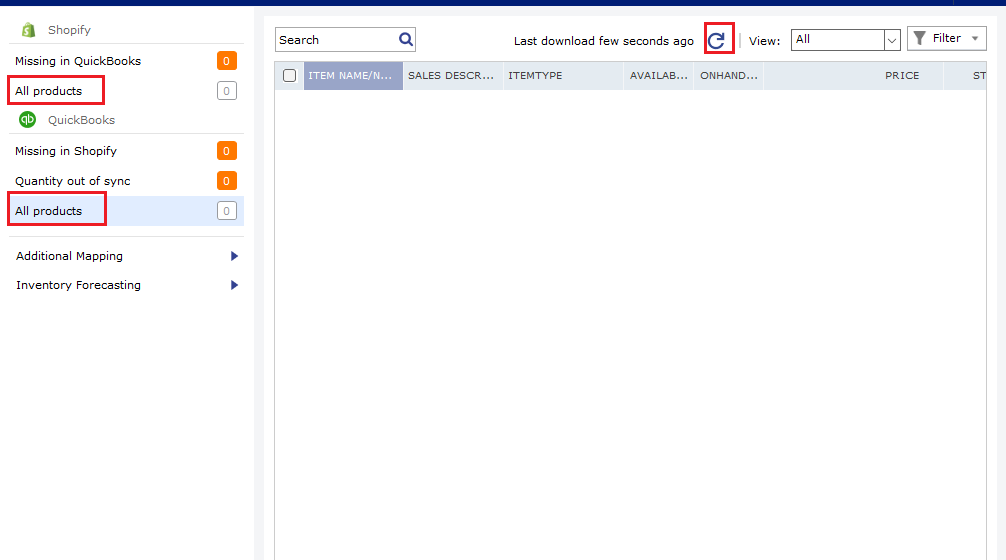
Task: Sort by ONHAND... column header
Action: point(729,76)
